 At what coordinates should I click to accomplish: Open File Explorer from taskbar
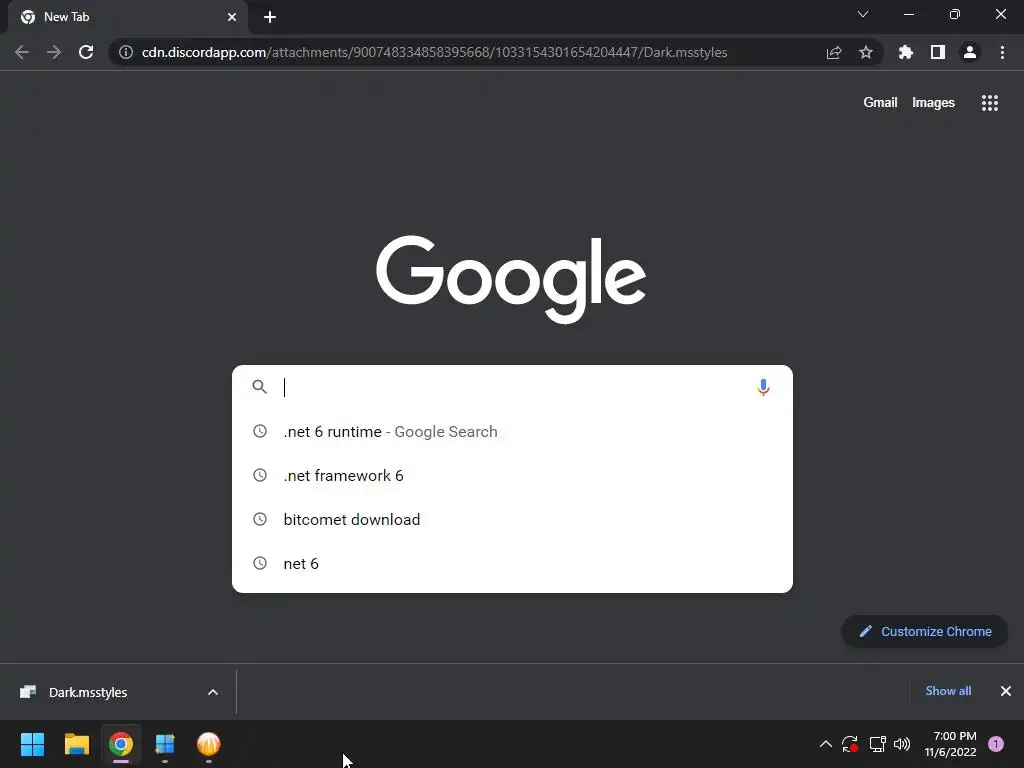point(76,744)
